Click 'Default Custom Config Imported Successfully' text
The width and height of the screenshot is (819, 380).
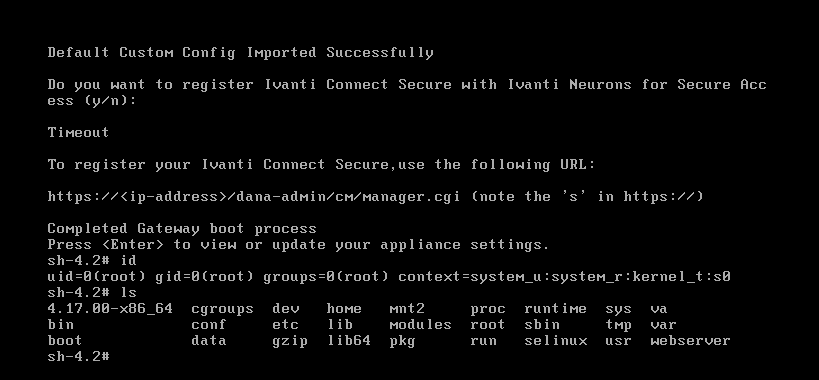pos(240,53)
